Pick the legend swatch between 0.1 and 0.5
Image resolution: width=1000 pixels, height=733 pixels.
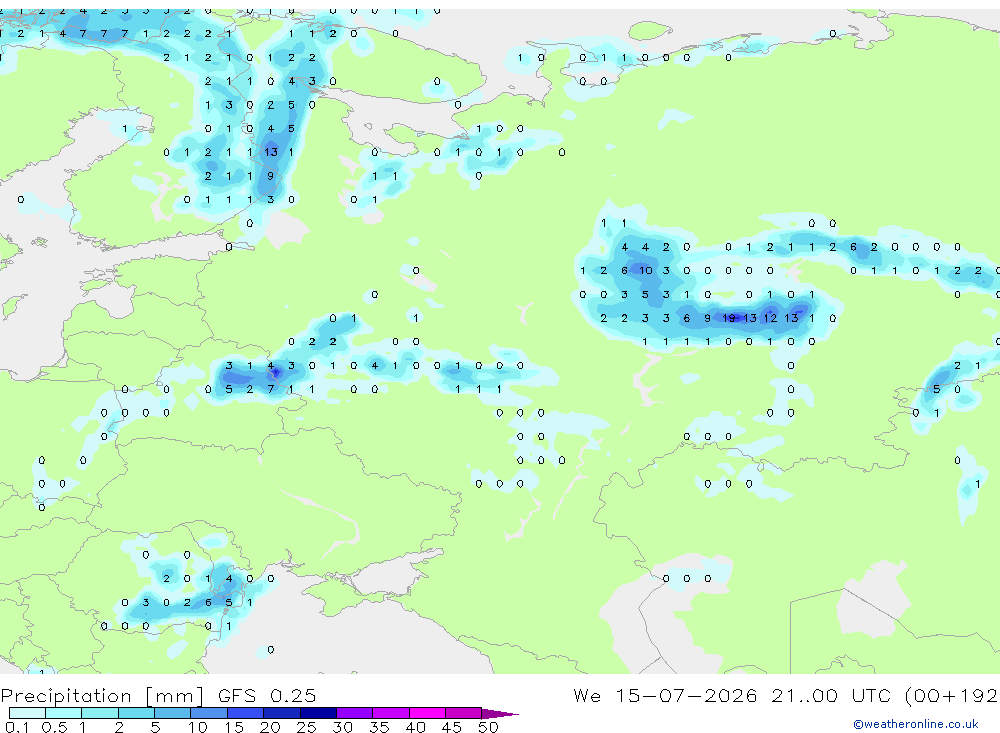click(x=27, y=713)
